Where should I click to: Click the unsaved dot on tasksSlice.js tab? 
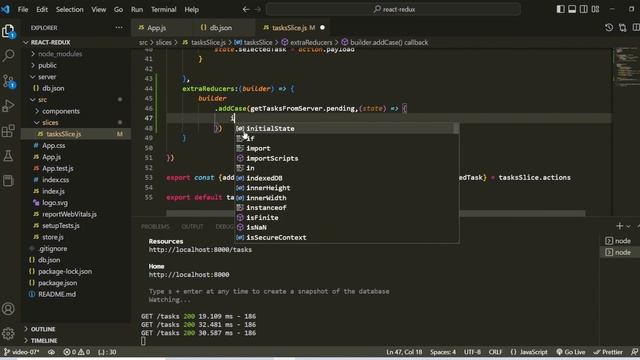coord(322,28)
